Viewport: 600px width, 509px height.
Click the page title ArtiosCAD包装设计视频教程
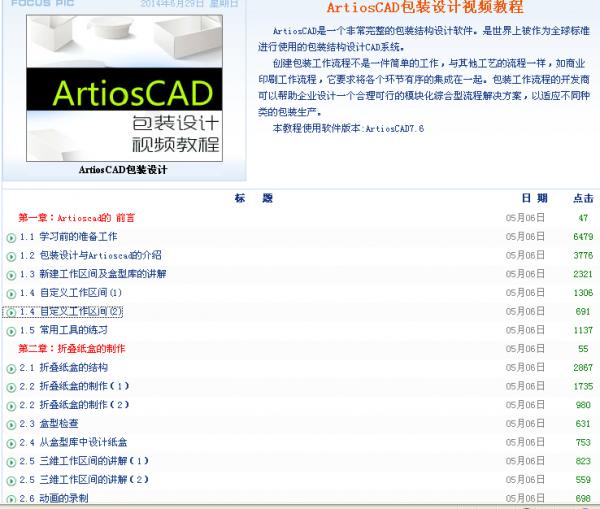tap(425, 7)
